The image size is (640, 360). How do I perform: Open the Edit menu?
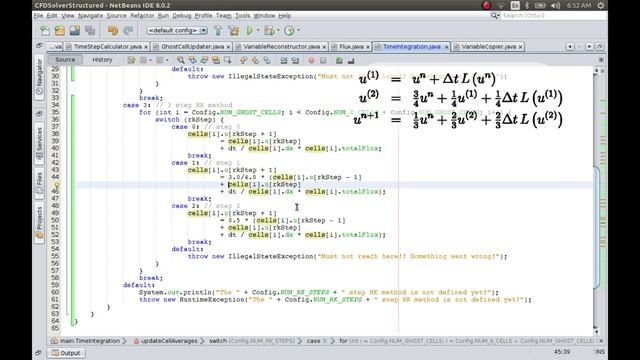[x=52, y=16]
